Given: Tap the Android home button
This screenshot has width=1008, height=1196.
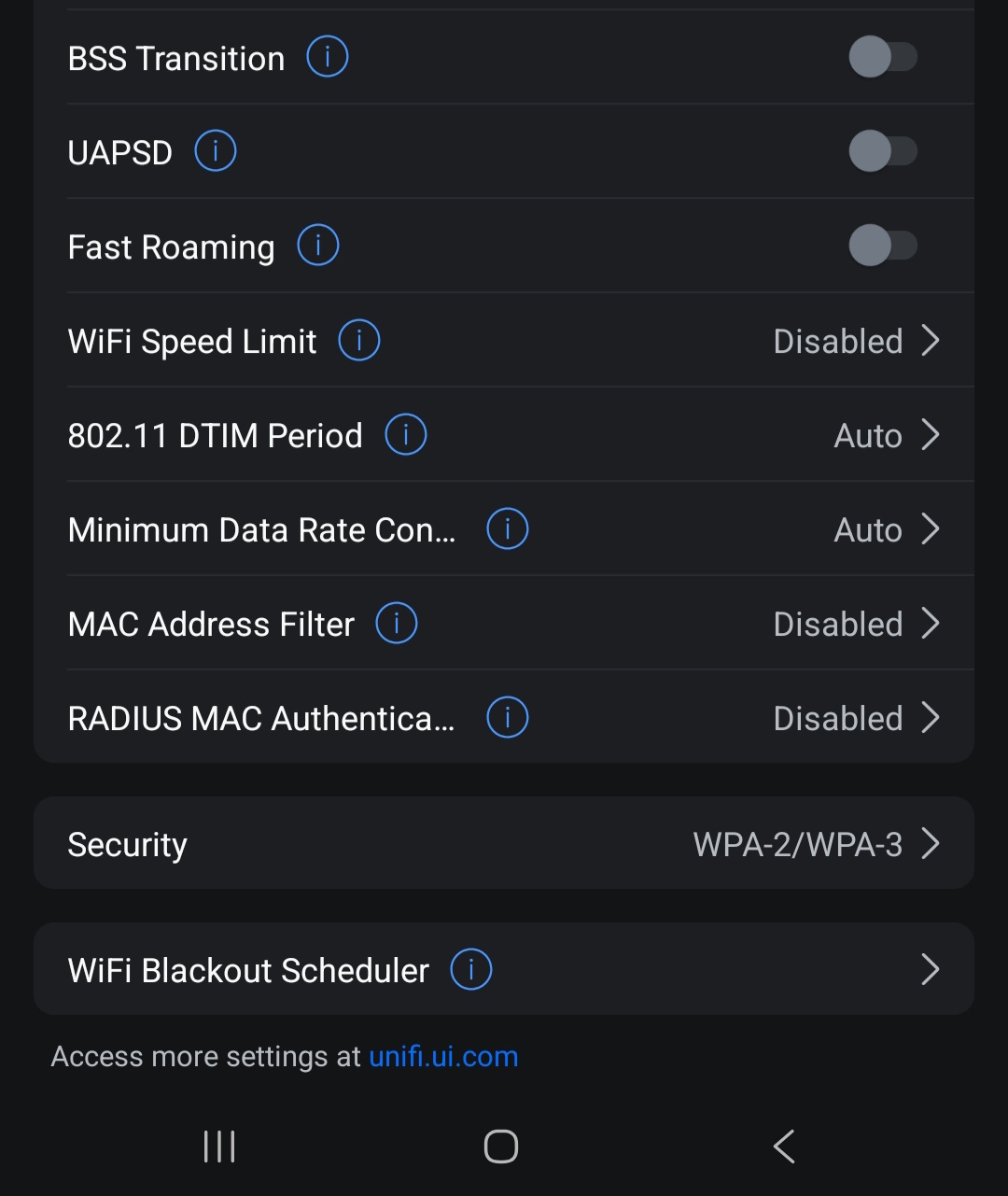Looking at the screenshot, I should [501, 1147].
